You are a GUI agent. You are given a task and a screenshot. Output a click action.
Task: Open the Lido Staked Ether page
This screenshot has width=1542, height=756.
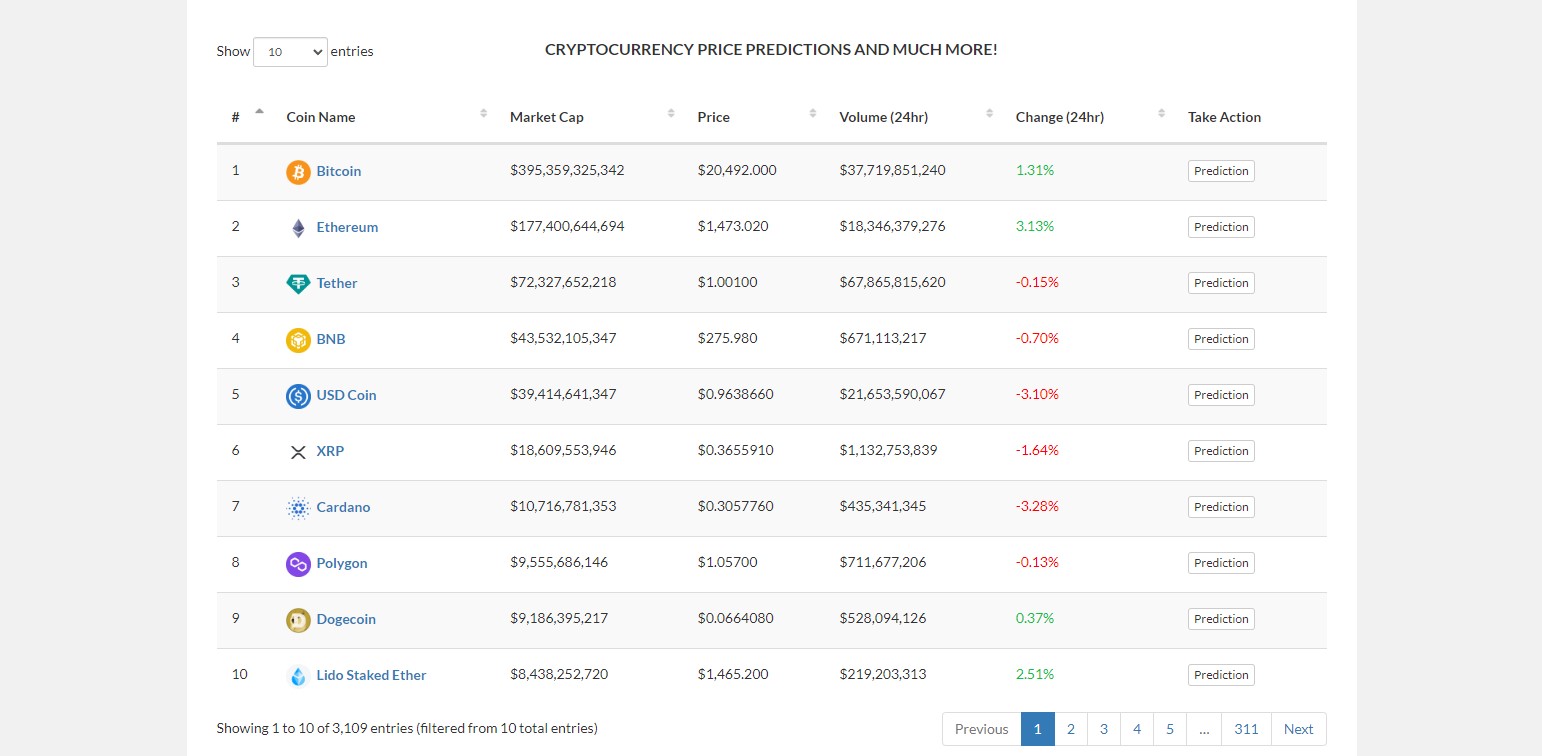pos(371,675)
